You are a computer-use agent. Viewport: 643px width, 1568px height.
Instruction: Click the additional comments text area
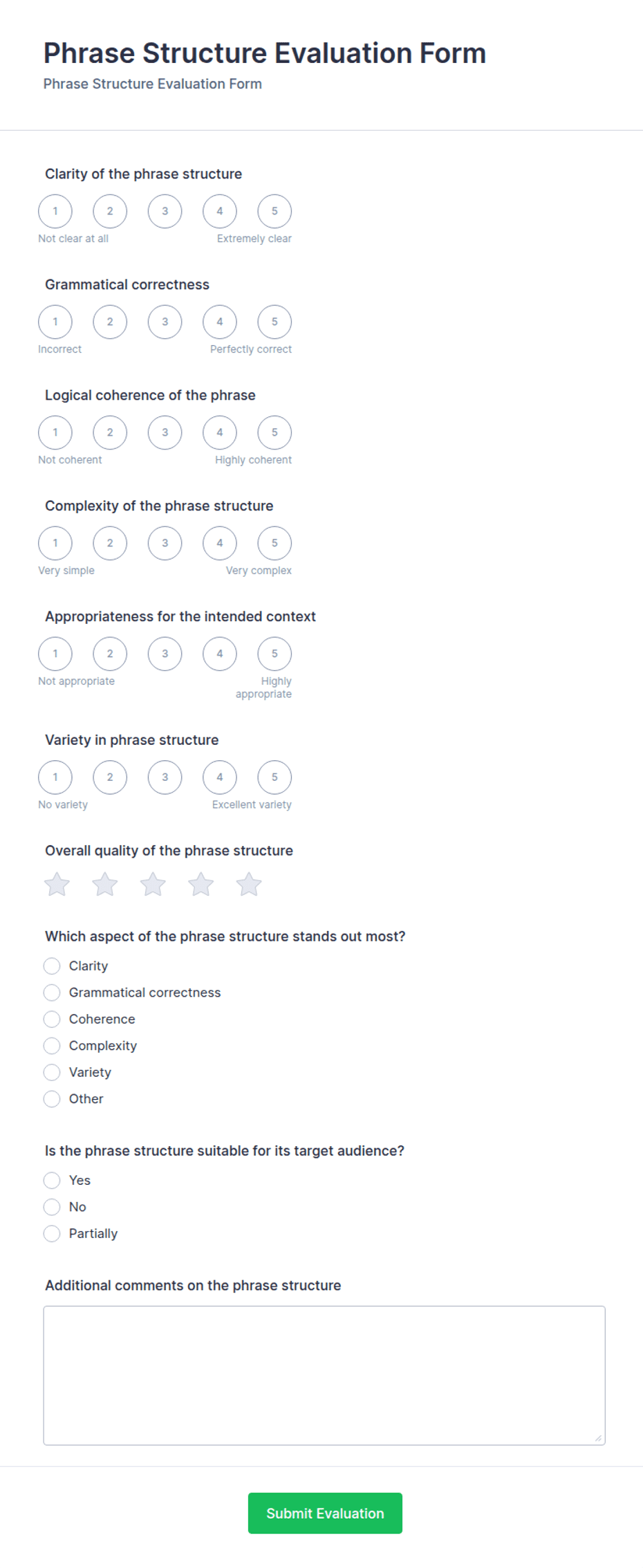pyautogui.click(x=324, y=1375)
